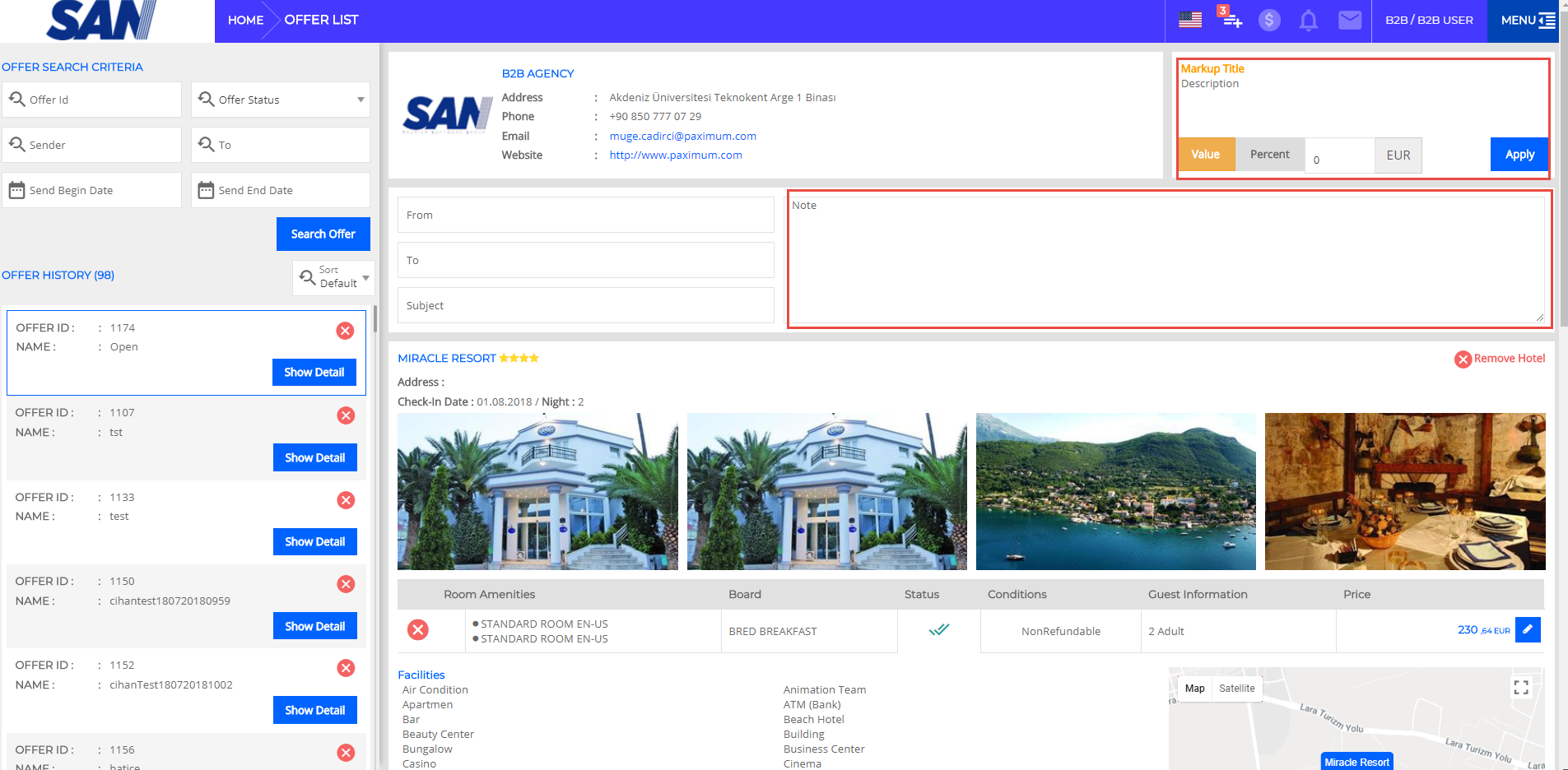Open the Sort Default dropdown
1568x770 pixels.
(x=333, y=277)
